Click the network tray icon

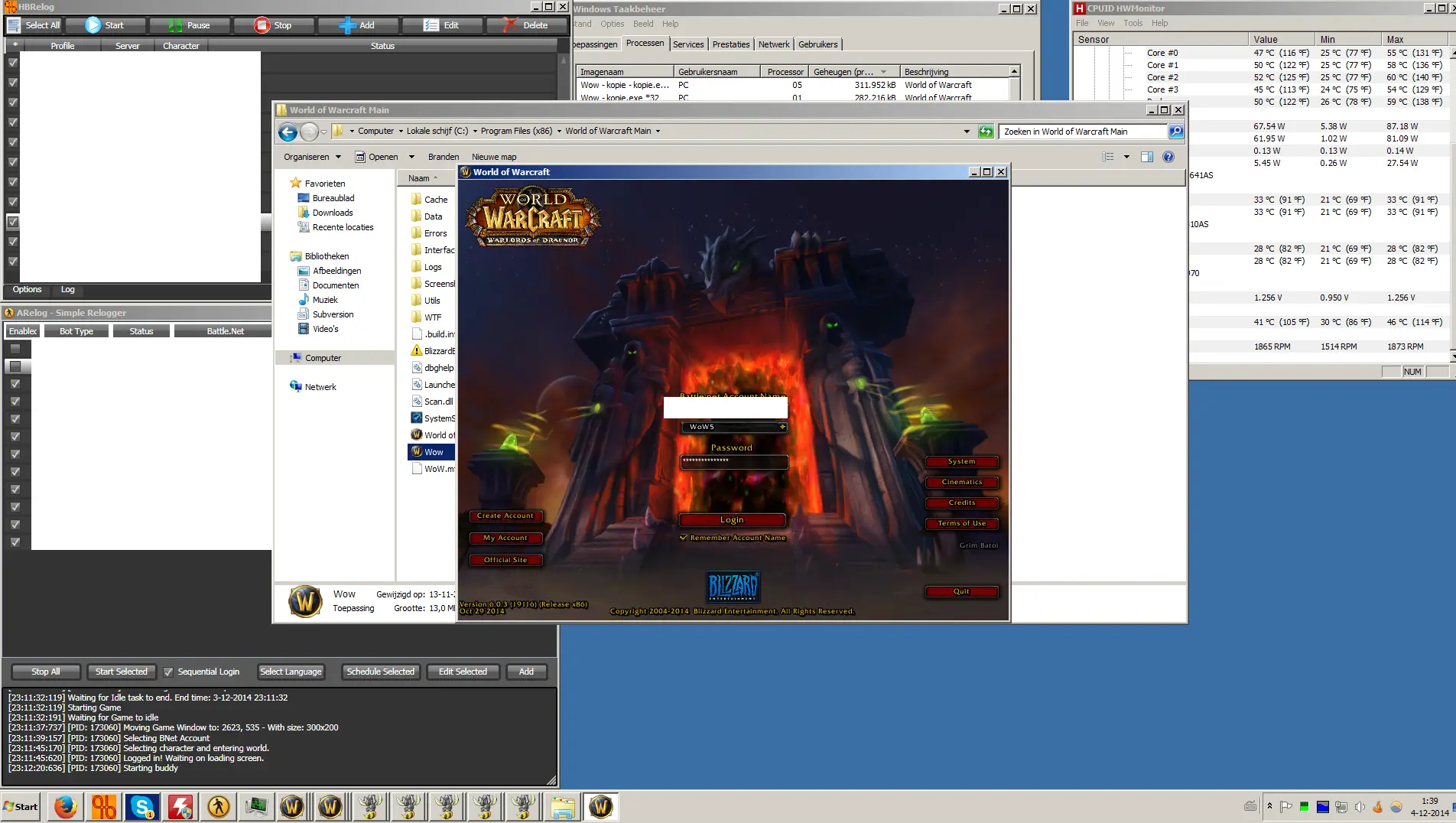coord(1341,807)
